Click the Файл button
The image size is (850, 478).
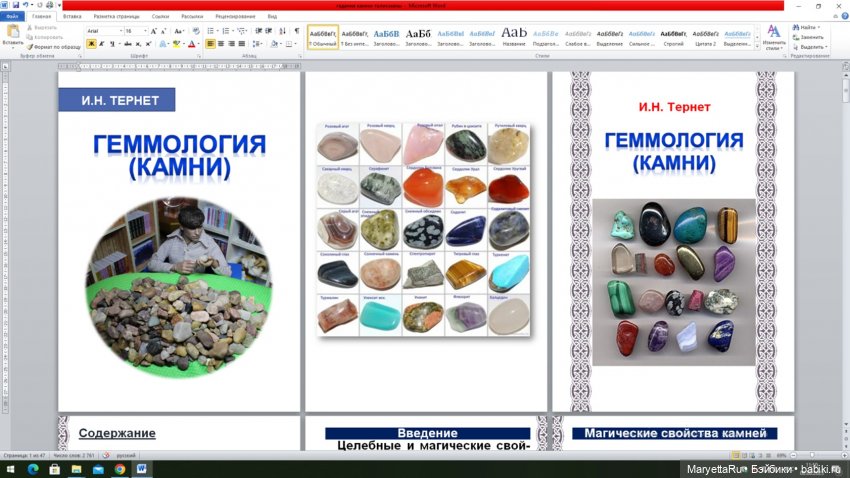tap(13, 17)
